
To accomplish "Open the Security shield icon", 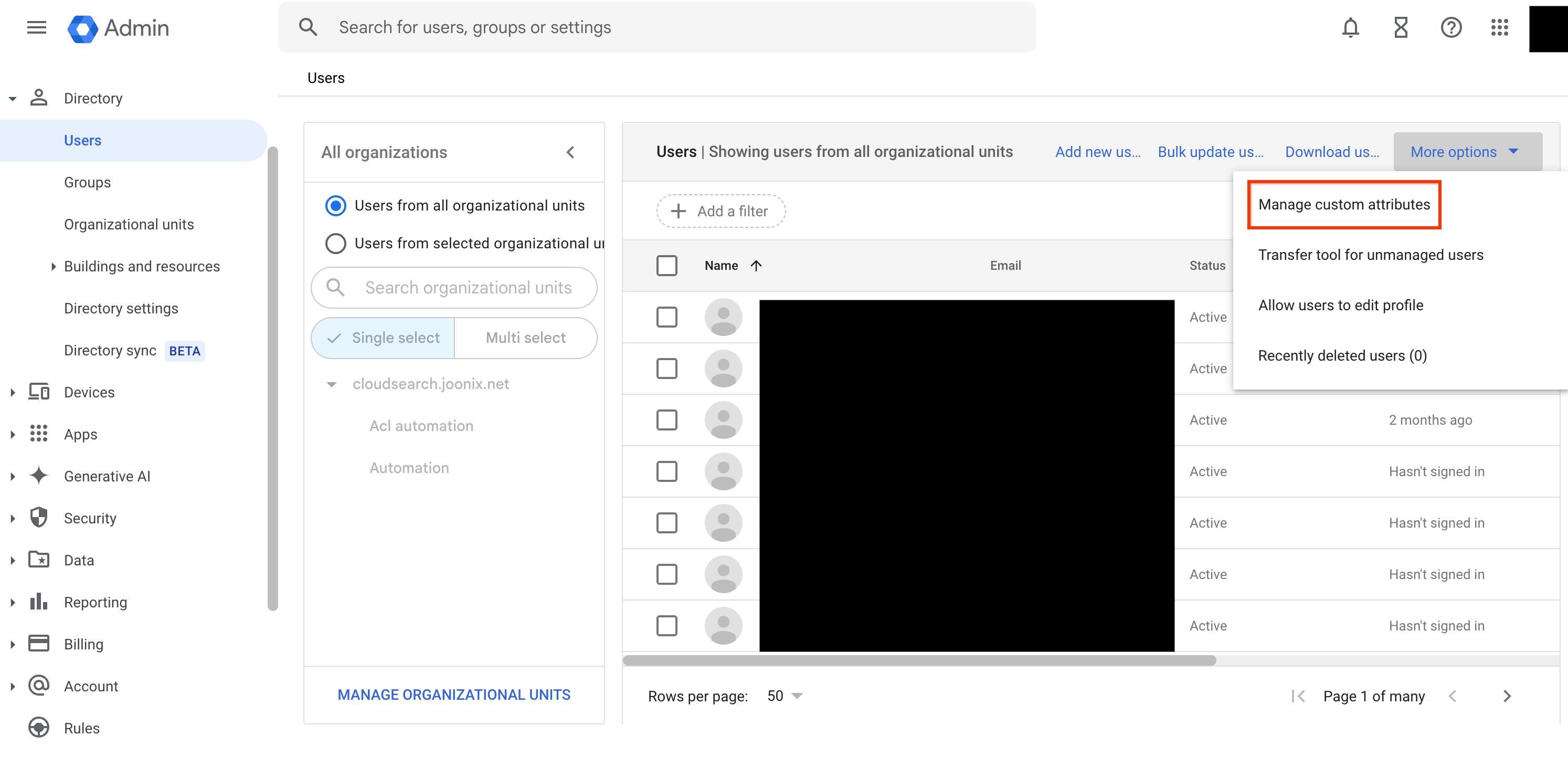I will coord(39,517).
